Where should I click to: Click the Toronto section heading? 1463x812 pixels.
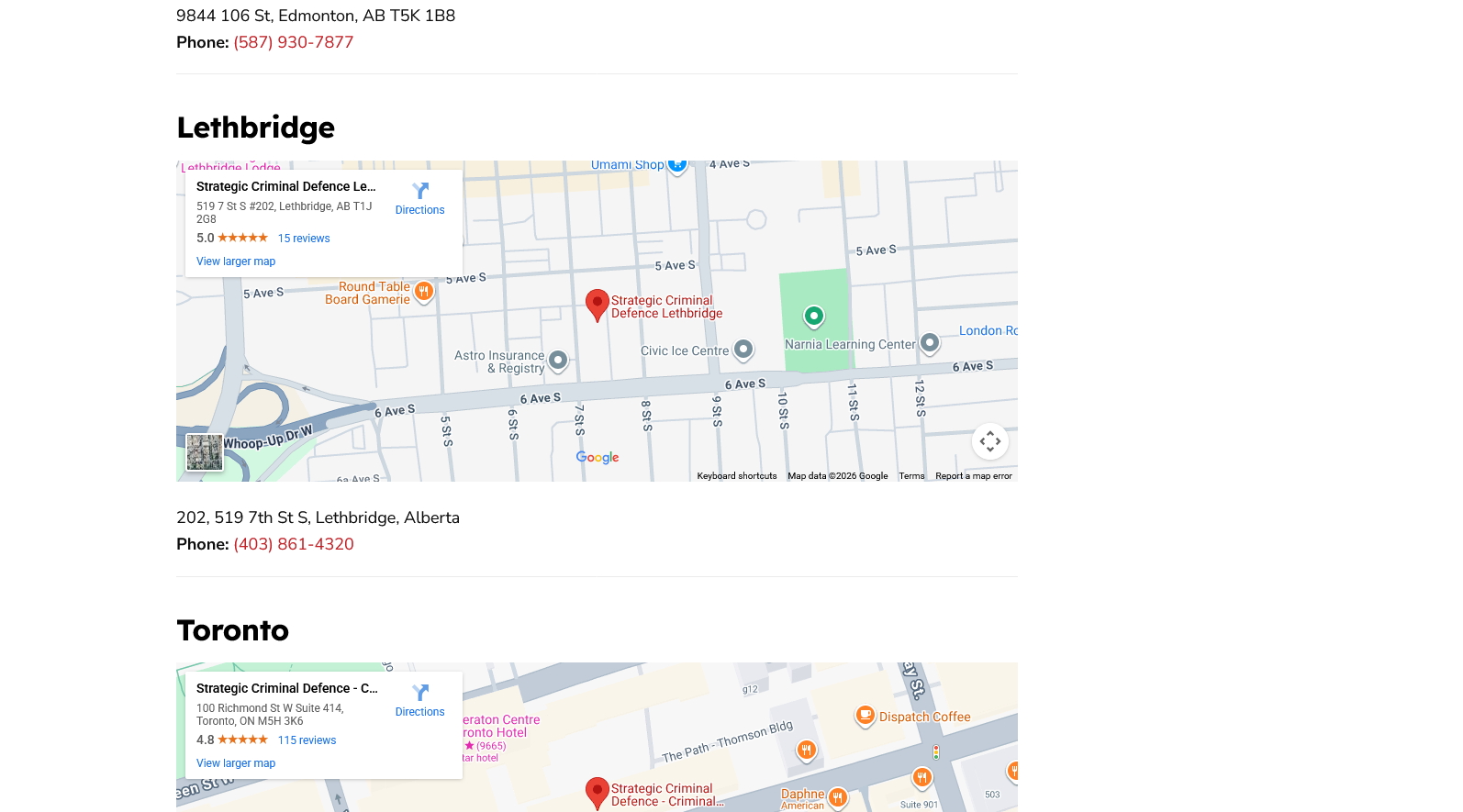tap(233, 630)
